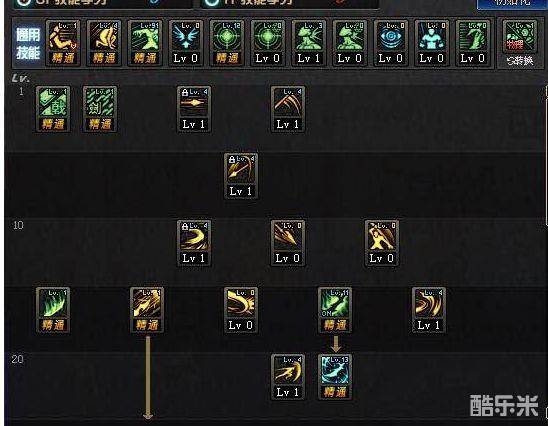Click the golden warrior pose skill Lv 0
Viewport: 548px width, 426px height.
tap(382, 243)
